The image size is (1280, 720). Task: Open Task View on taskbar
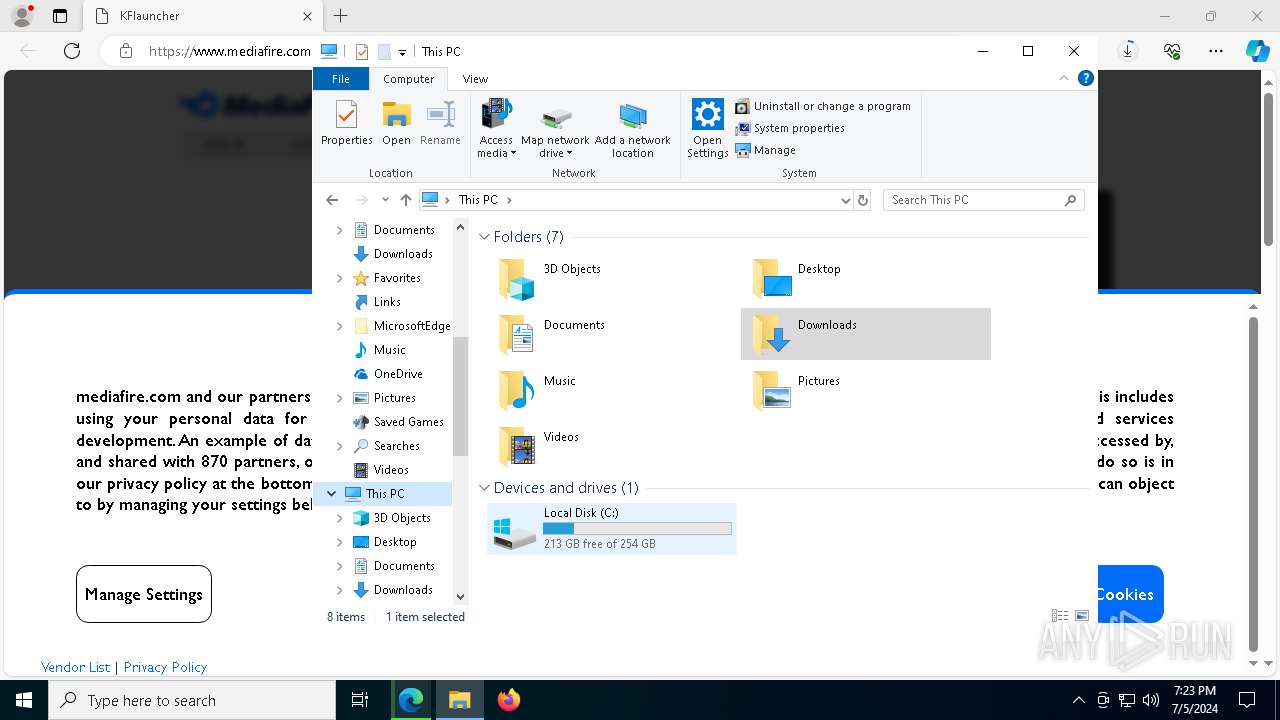[360, 700]
